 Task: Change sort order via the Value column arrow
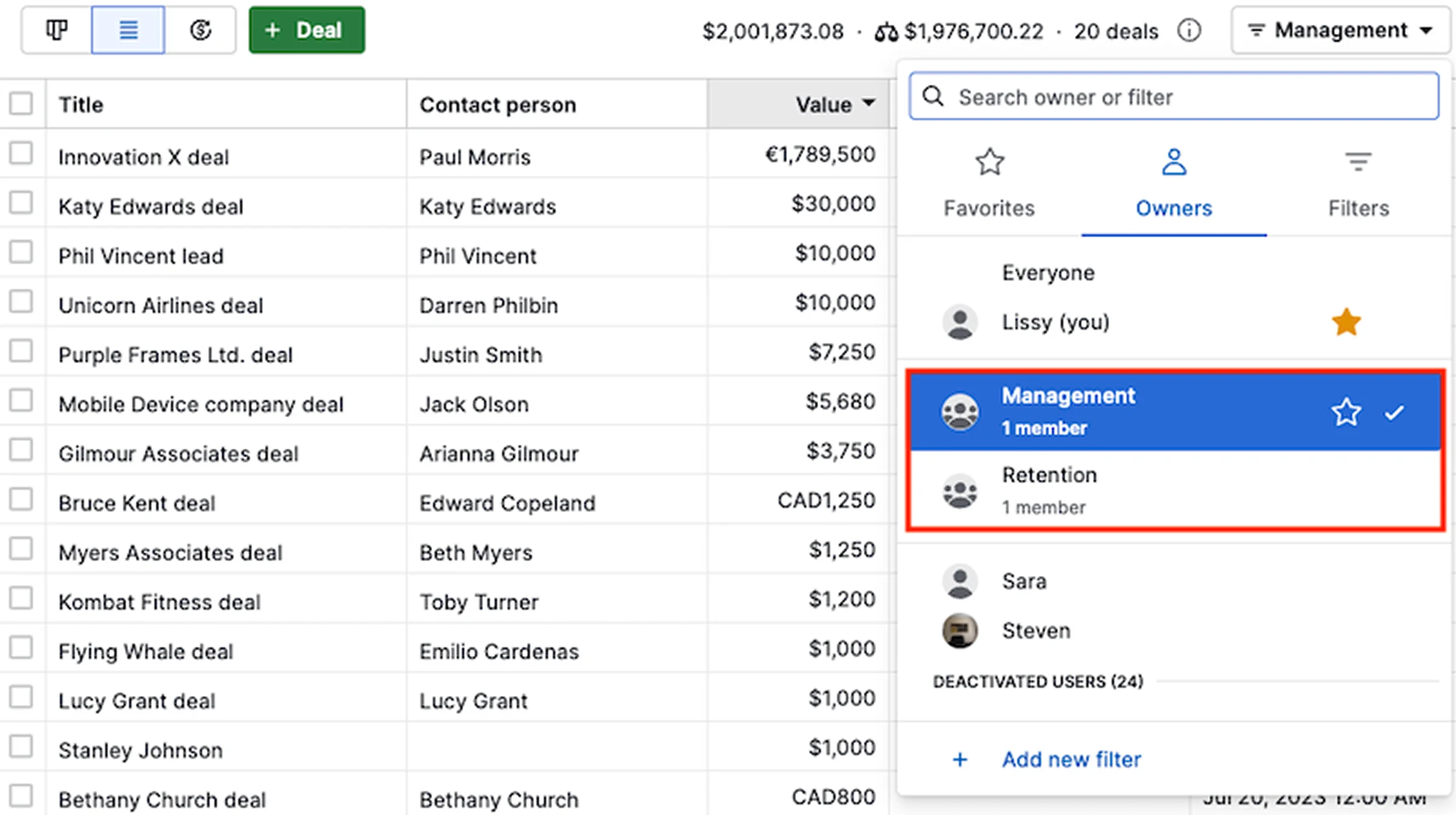[870, 104]
